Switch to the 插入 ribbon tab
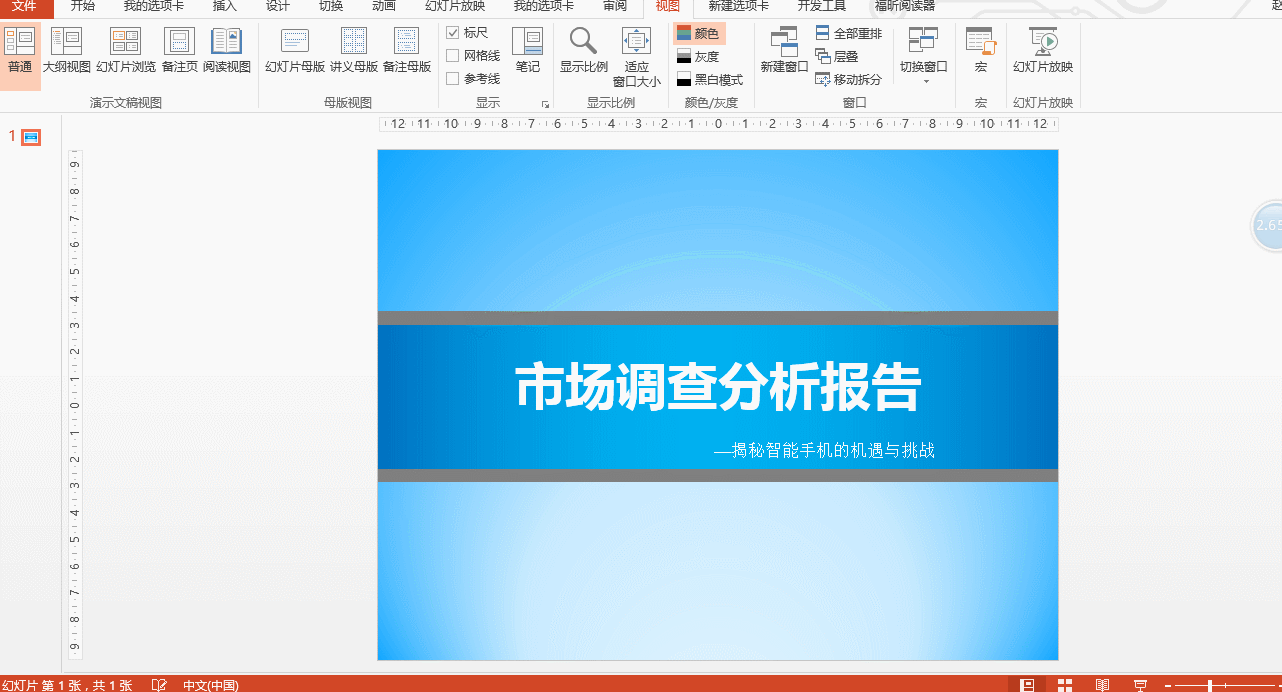This screenshot has height=692, width=1282. (x=225, y=7)
